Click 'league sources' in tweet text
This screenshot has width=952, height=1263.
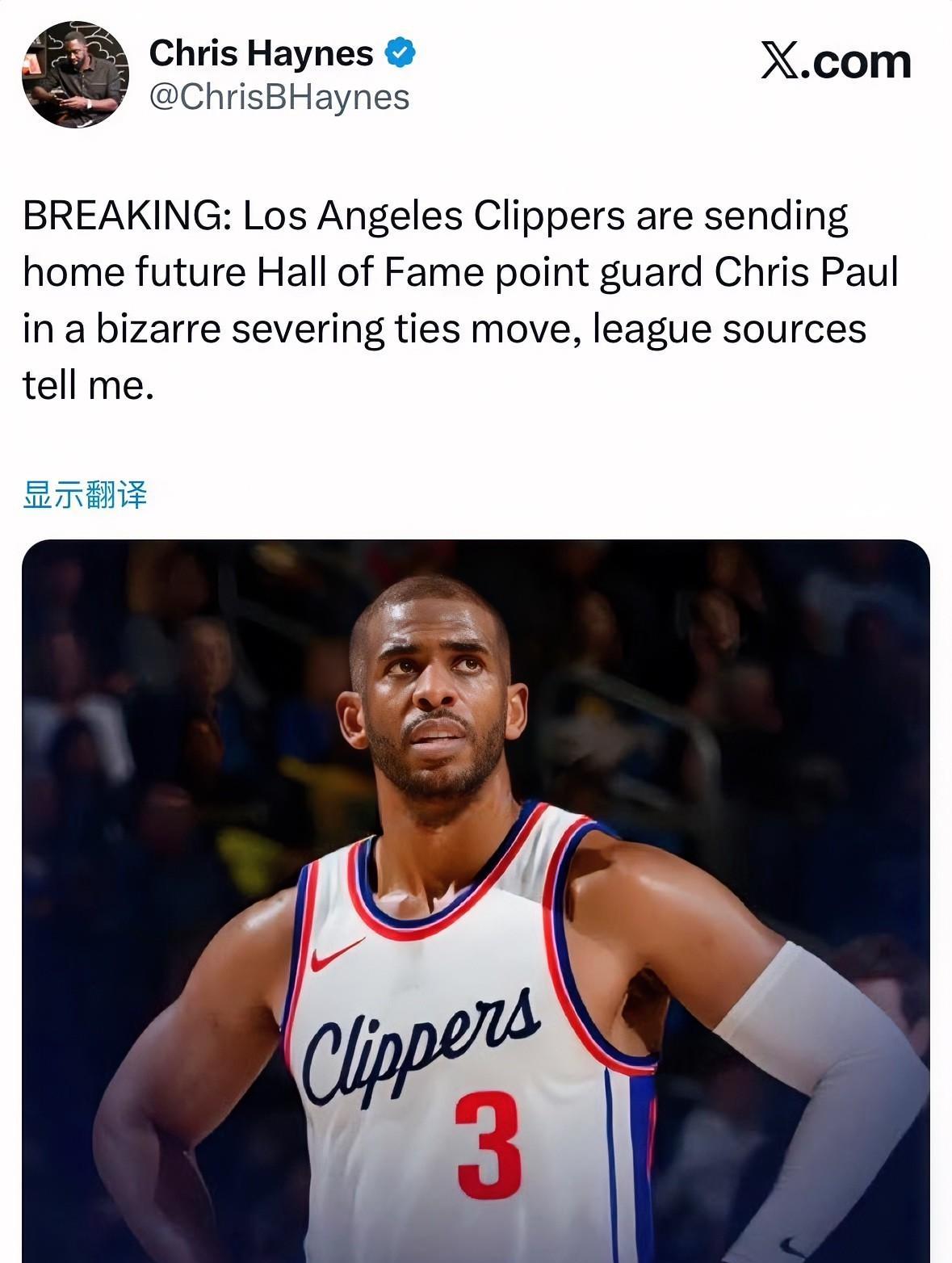[x=729, y=329]
